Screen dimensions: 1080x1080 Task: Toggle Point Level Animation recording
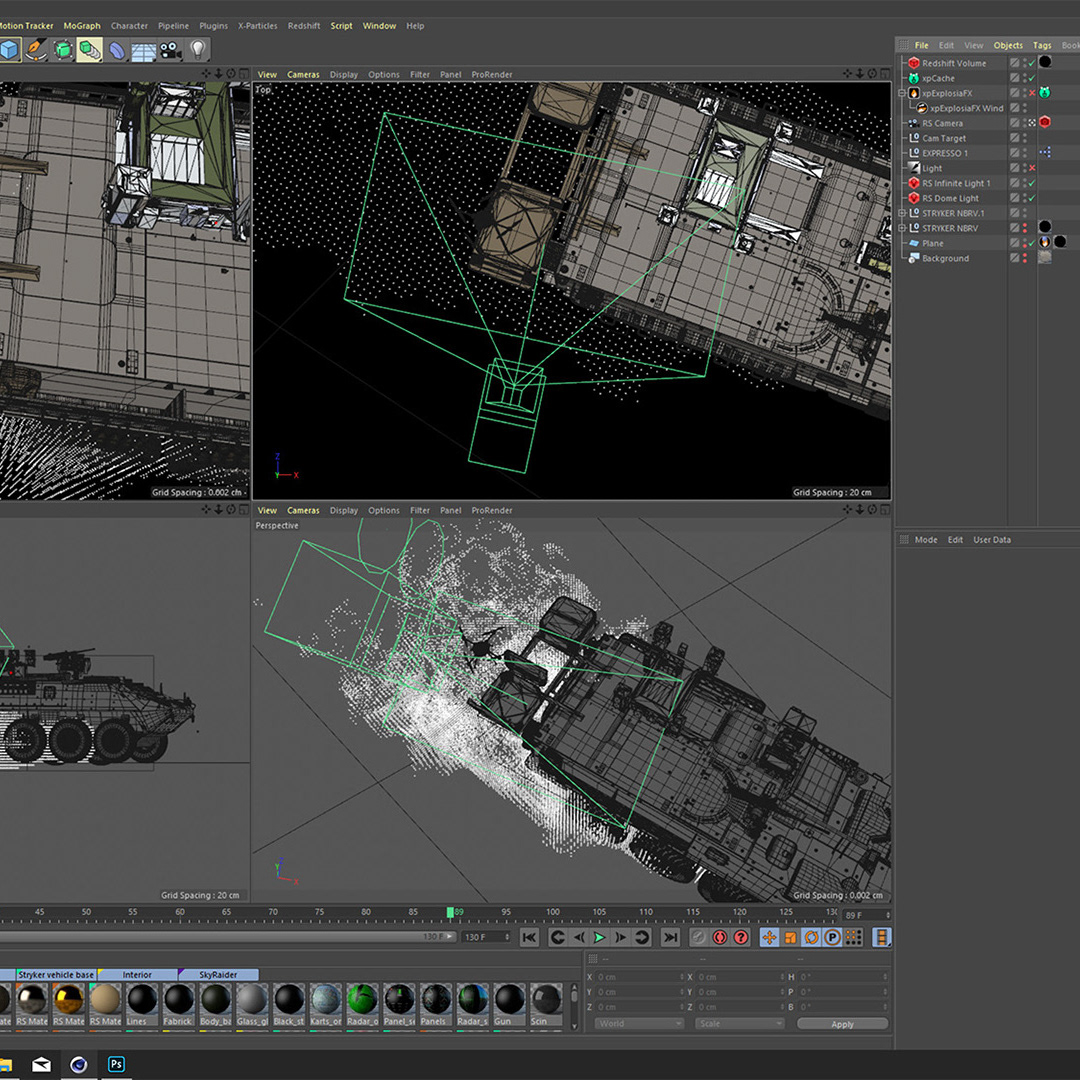click(x=853, y=937)
